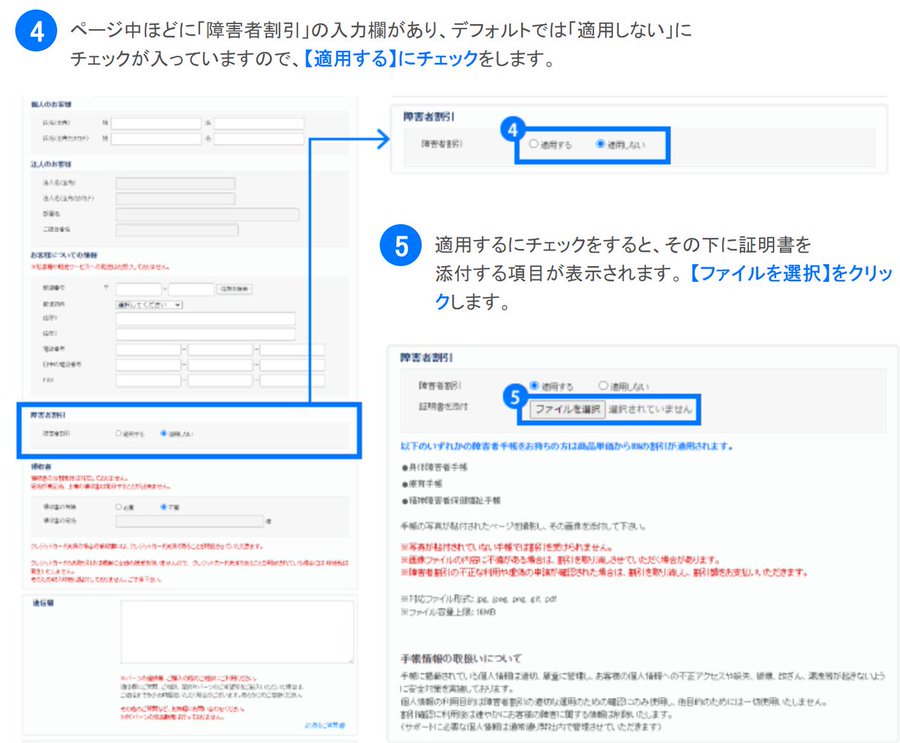The width and height of the screenshot is (900, 743).
Task: Click the small 4 callout badge on the radio highlight
Action: click(x=514, y=130)
